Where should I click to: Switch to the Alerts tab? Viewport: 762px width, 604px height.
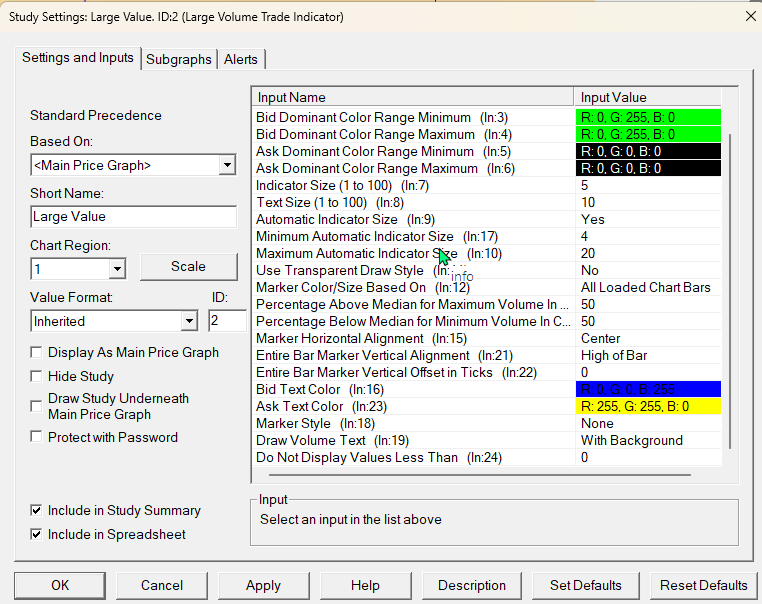tap(241, 59)
